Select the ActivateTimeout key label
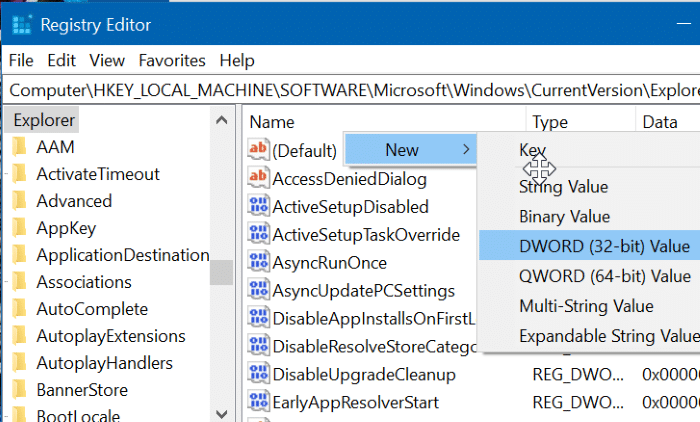700x422 pixels. [x=98, y=174]
